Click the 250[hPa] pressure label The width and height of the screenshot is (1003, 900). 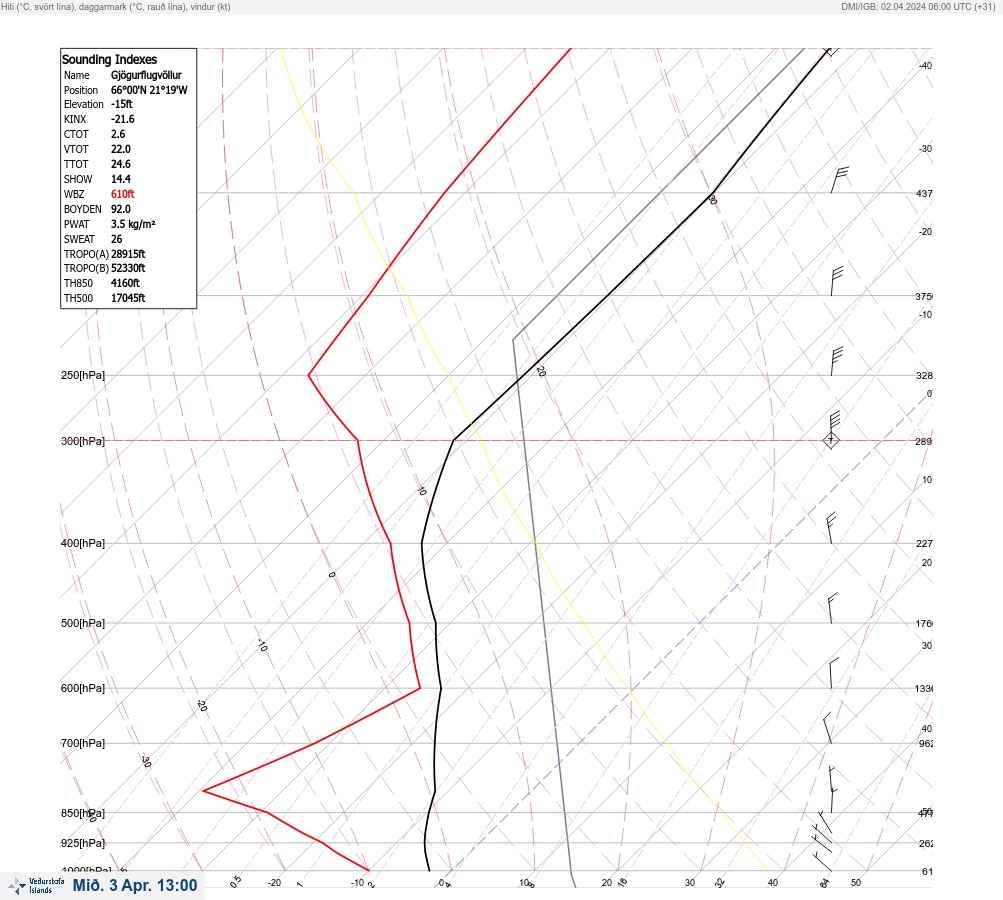83,375
